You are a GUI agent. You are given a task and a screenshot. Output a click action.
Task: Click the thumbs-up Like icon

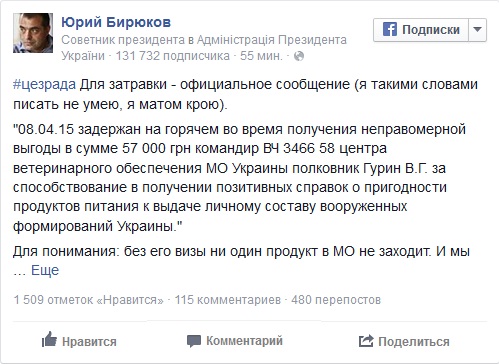49,340
